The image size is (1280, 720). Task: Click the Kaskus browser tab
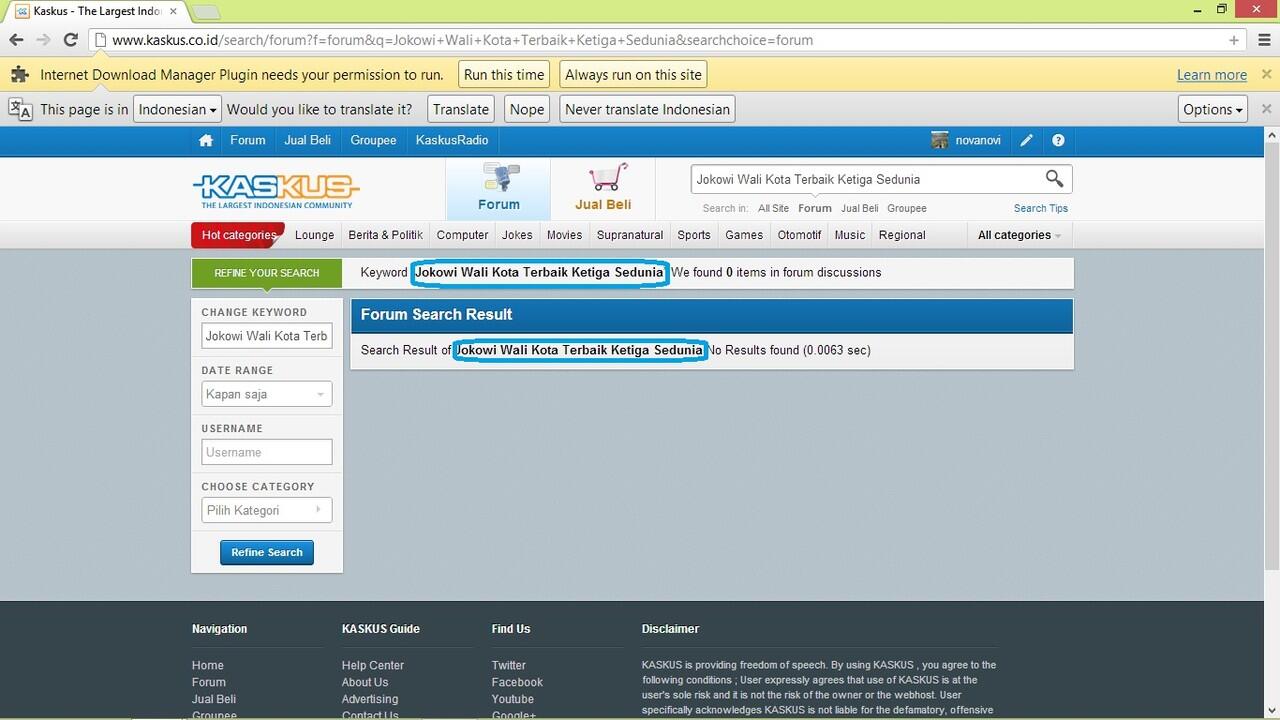coord(97,11)
